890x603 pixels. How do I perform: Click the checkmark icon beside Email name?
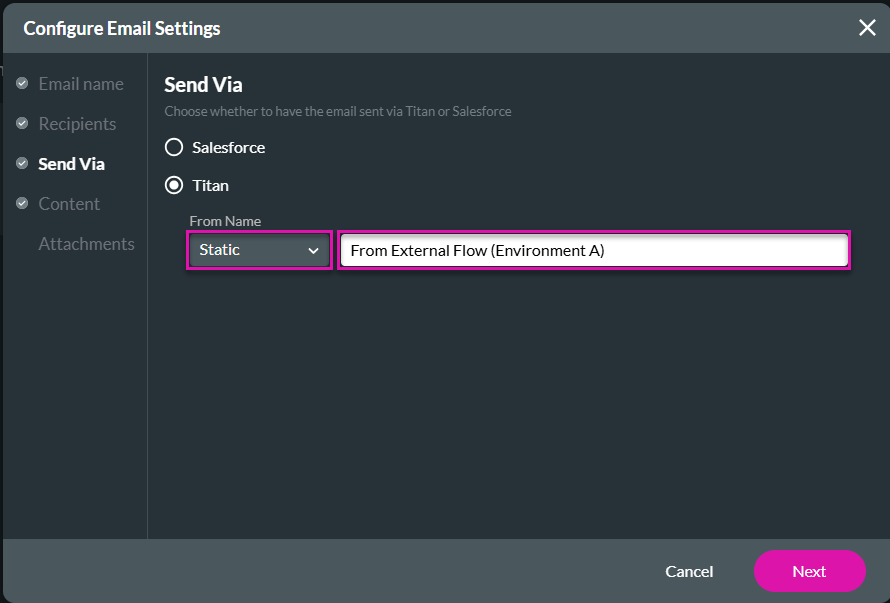pyautogui.click(x=22, y=84)
